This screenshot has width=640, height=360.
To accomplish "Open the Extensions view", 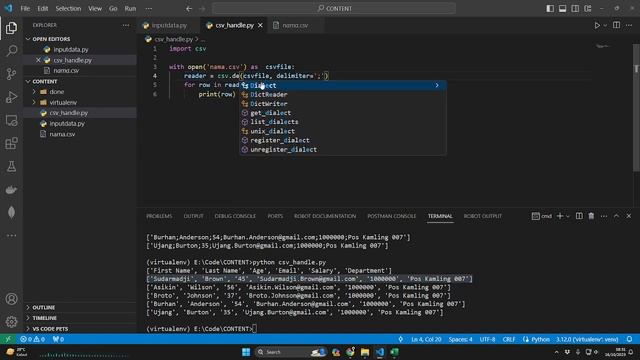I will coord(11,143).
